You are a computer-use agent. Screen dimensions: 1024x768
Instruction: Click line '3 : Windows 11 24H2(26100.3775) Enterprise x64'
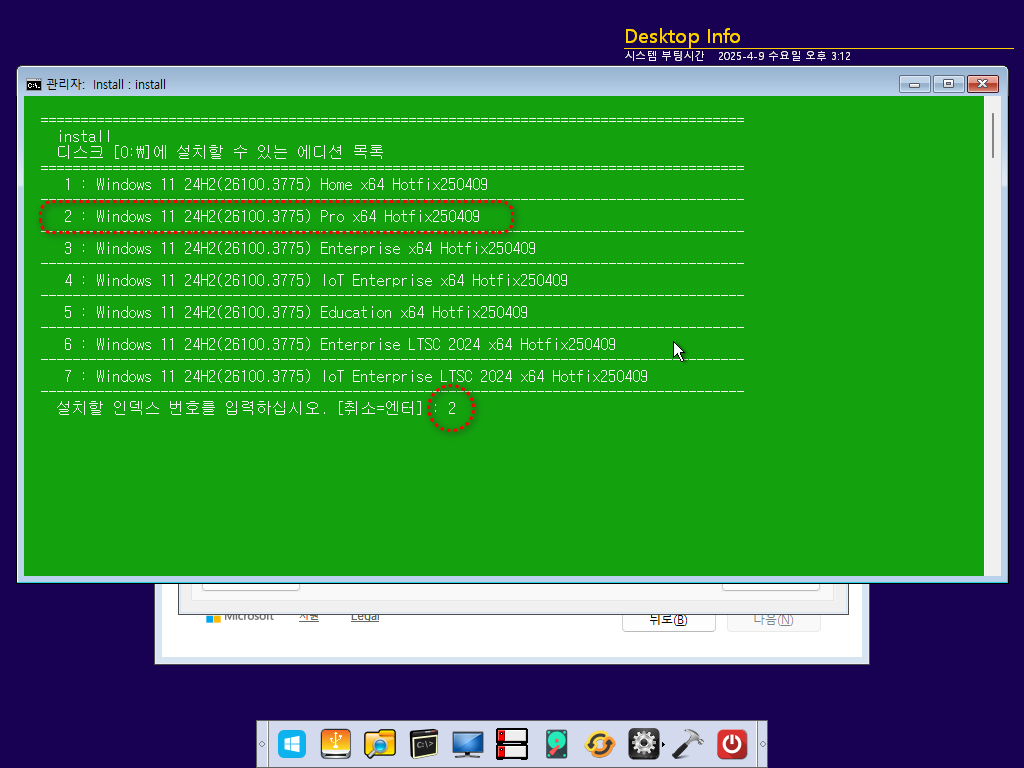300,249
